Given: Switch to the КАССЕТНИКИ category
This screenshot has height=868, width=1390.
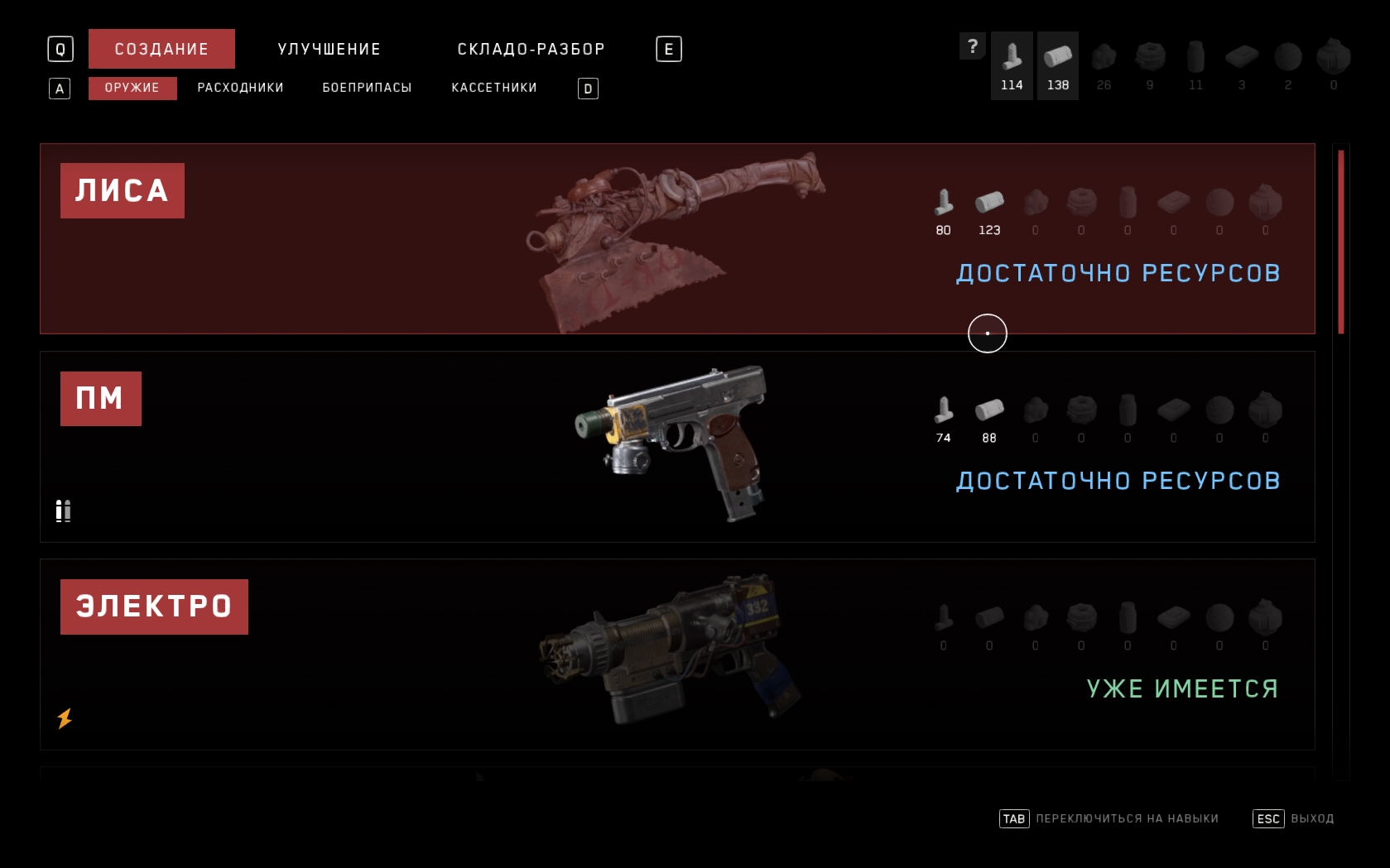Looking at the screenshot, I should tap(494, 88).
